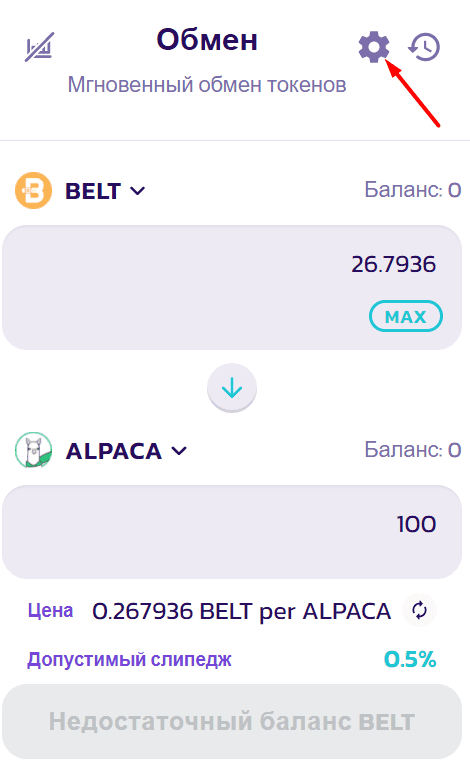
Task: Click the MAX amount button
Action: point(405,316)
